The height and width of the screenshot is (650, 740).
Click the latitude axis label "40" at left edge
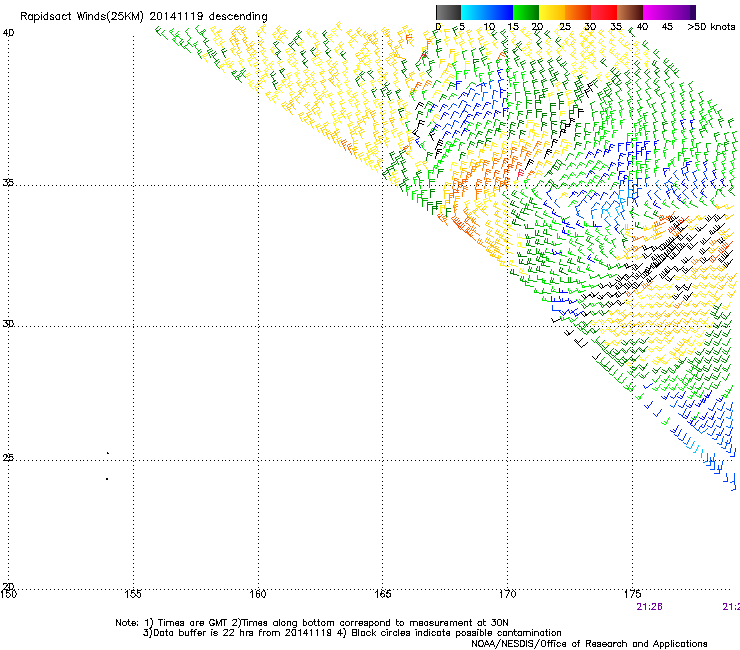[x=8, y=33]
